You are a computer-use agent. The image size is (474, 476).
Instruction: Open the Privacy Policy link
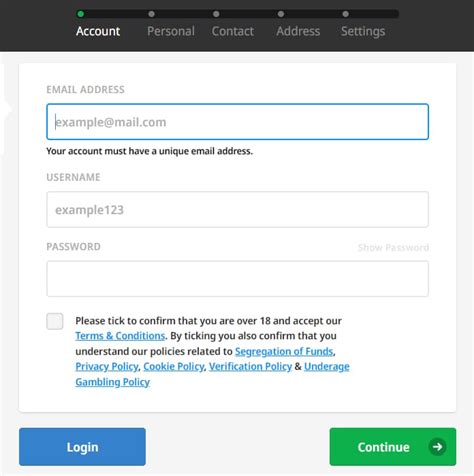click(107, 366)
